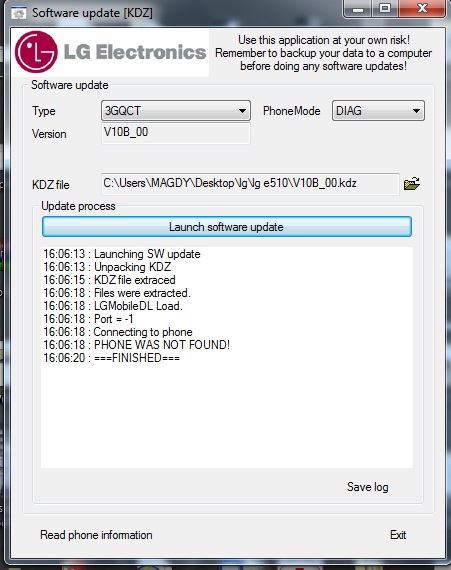
Task: Open the PhoneMode dropdown showing DIAG
Action: click(378, 111)
